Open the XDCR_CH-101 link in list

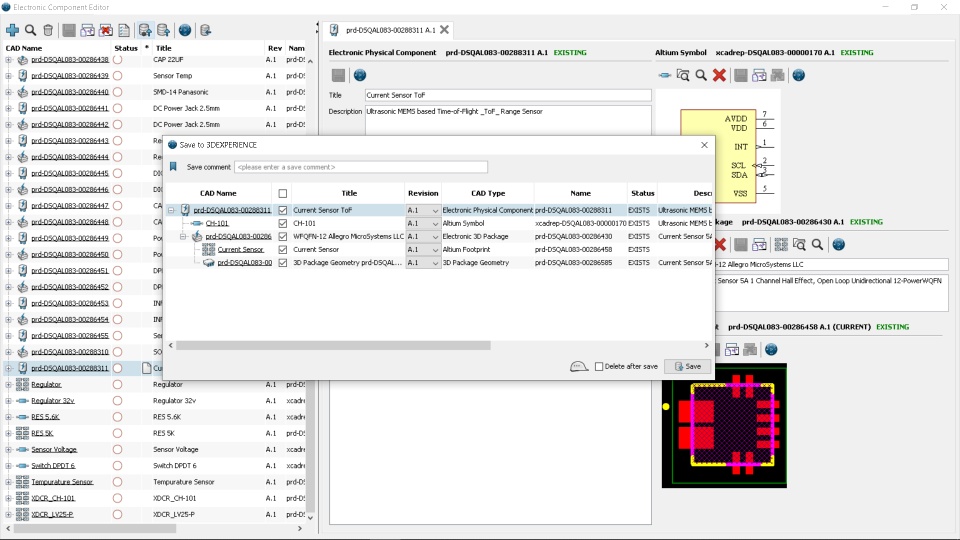(53, 498)
